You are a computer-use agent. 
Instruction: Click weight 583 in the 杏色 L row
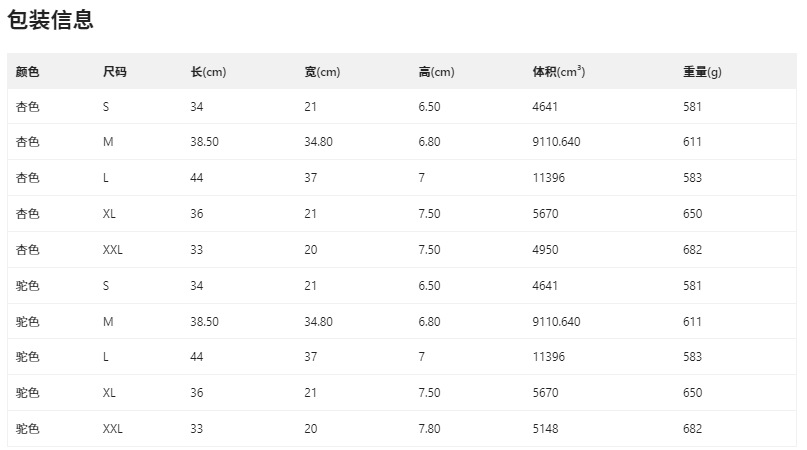pos(692,178)
